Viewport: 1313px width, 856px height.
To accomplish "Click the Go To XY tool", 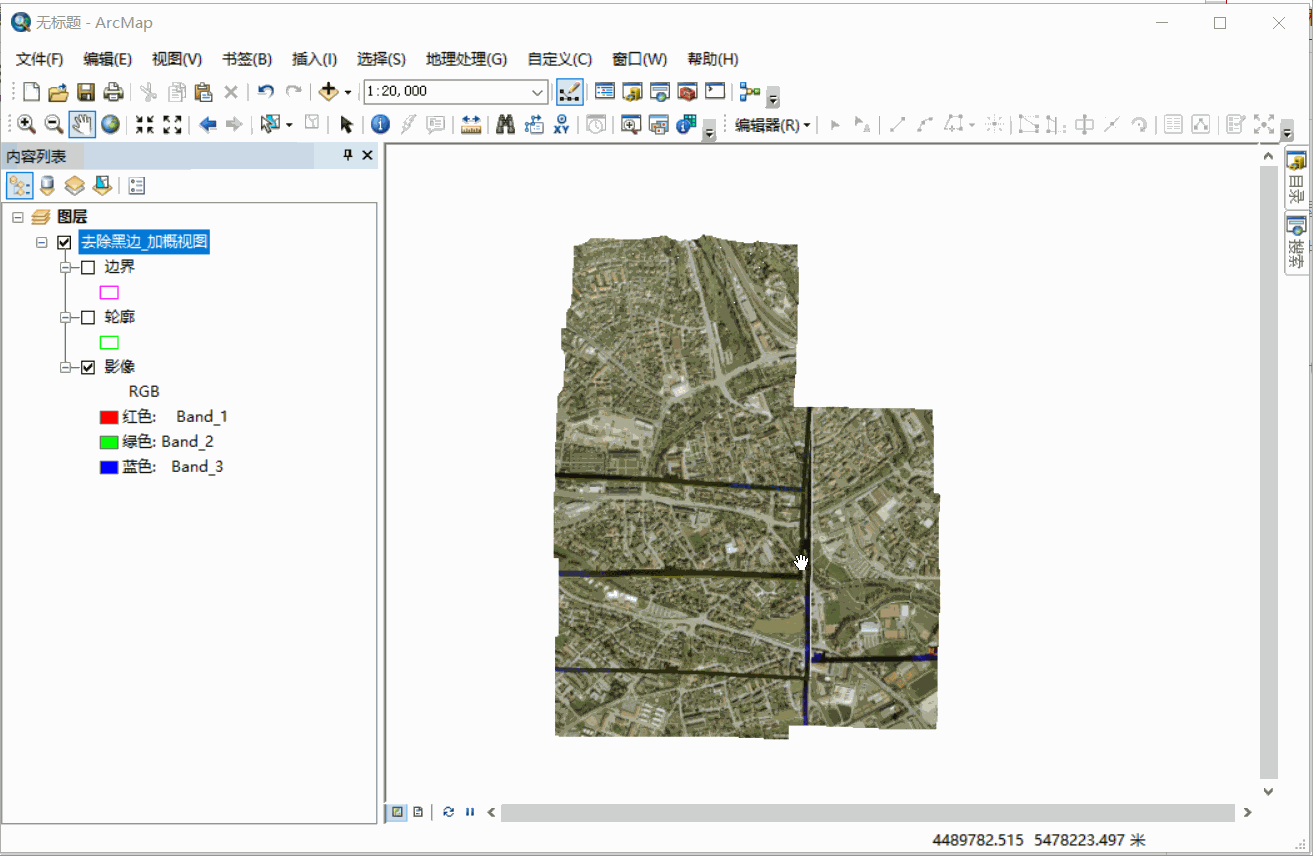I will (x=561, y=124).
